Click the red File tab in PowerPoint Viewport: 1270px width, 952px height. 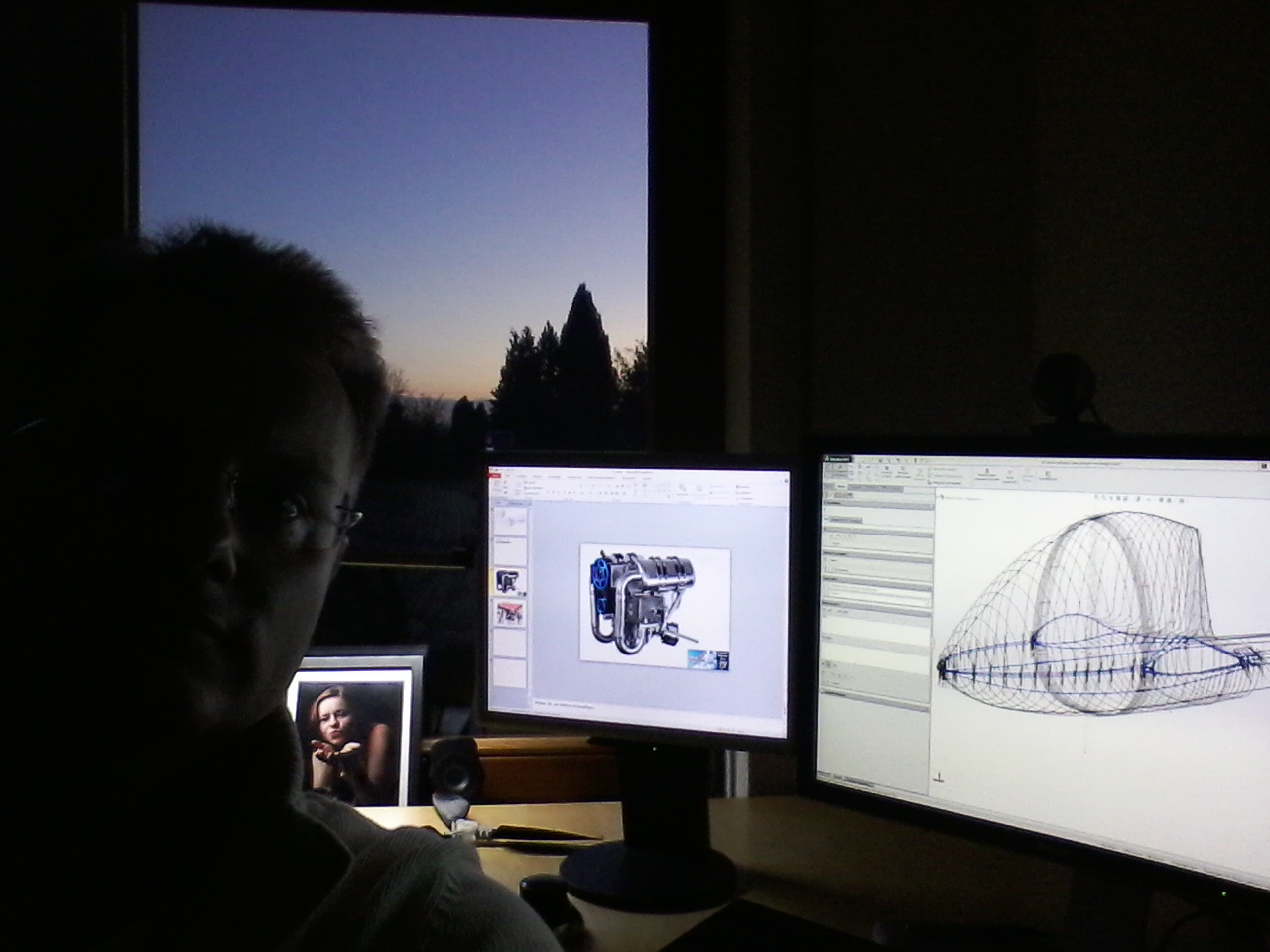pyautogui.click(x=495, y=476)
